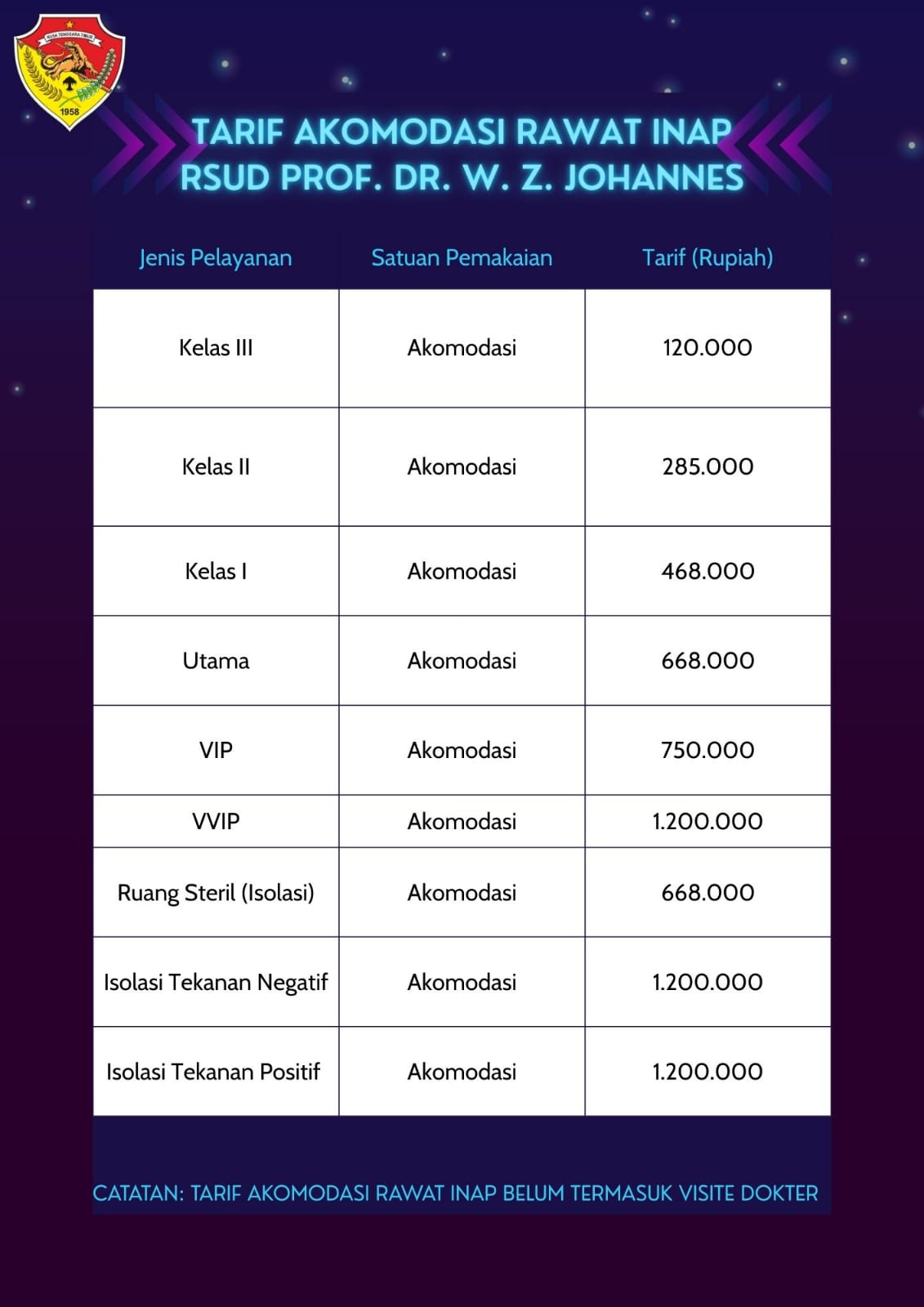Click the 'Kelas I' table cell
The height and width of the screenshot is (1307, 924).
(216, 571)
